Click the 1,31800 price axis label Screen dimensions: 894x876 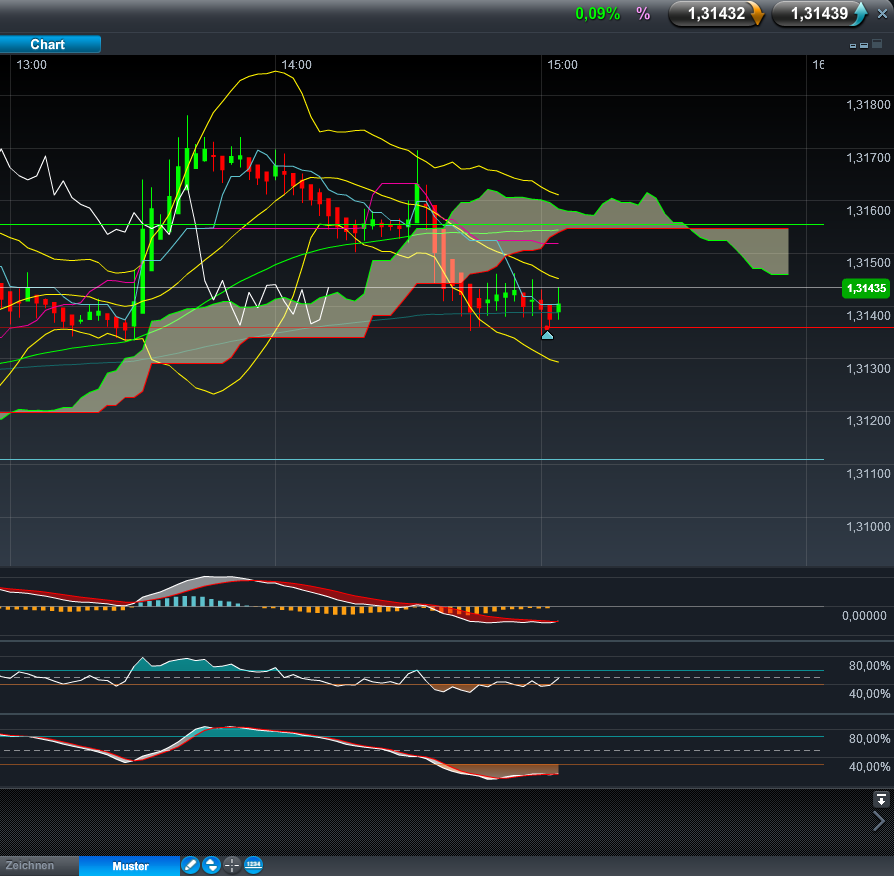click(x=868, y=105)
